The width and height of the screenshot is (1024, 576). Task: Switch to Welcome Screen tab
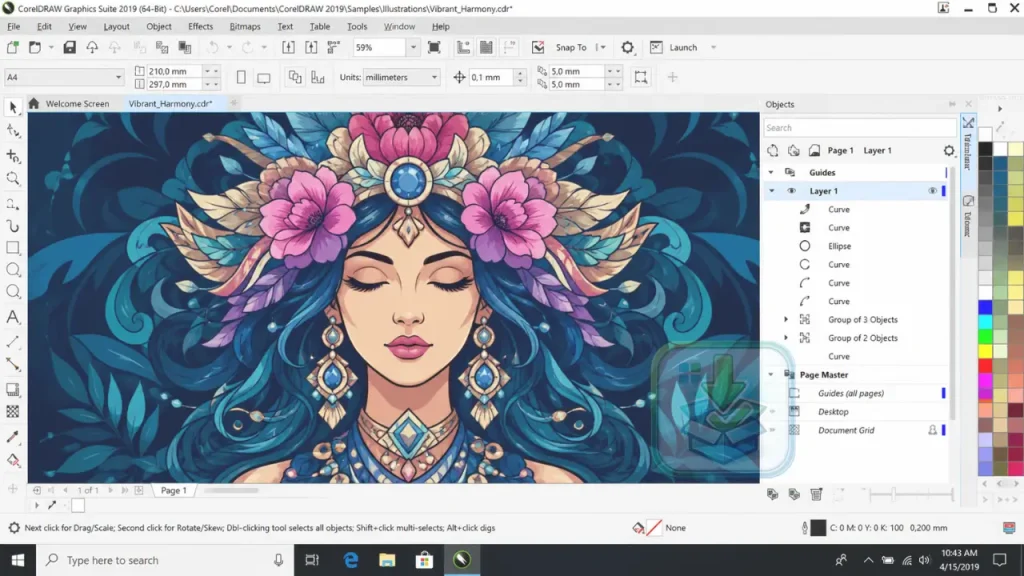[x=77, y=103]
